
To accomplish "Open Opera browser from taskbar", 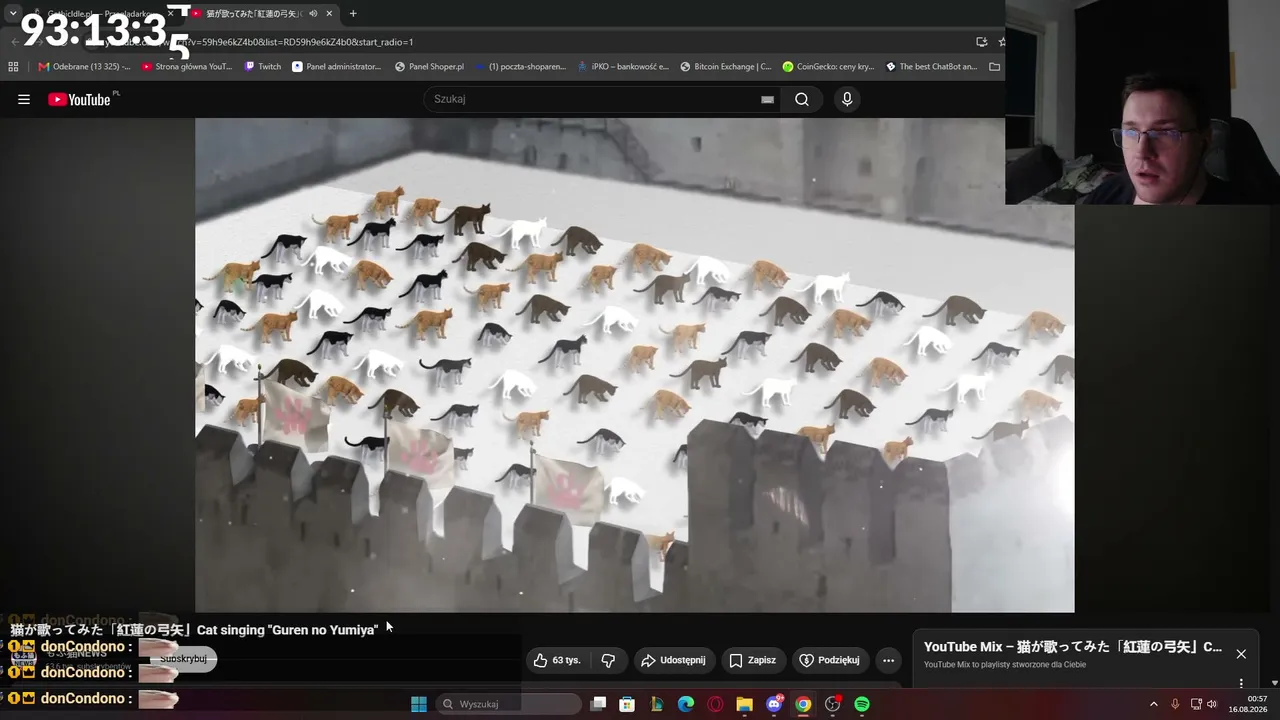I will [x=715, y=704].
